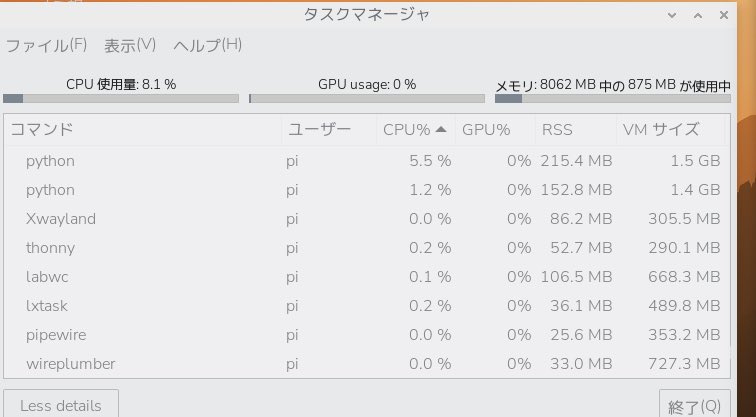Click the 668.3 MB VM size value
Image resolution: width=756 pixels, height=417 pixels.
pos(684,277)
